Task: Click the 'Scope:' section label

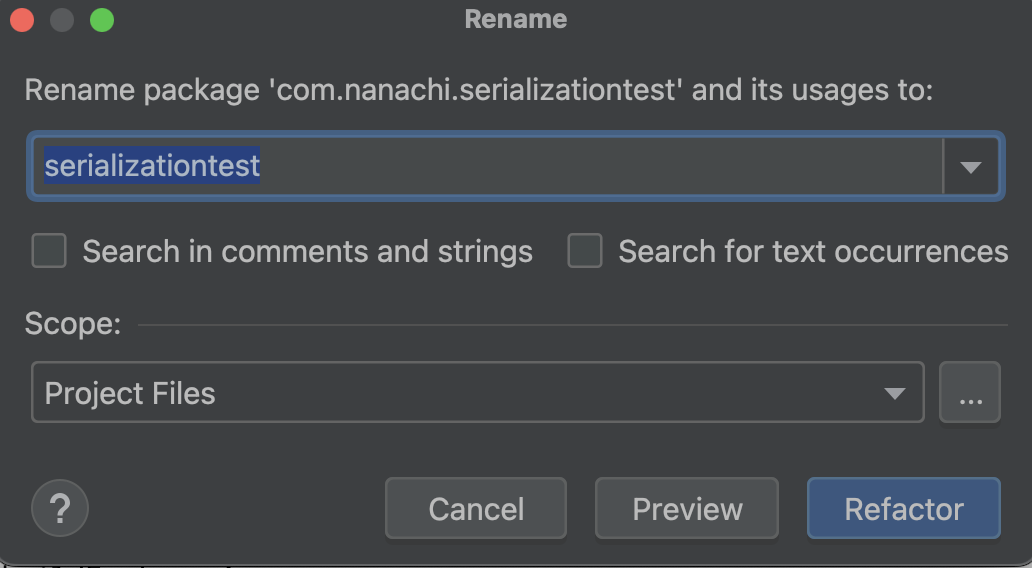Action: (73, 324)
